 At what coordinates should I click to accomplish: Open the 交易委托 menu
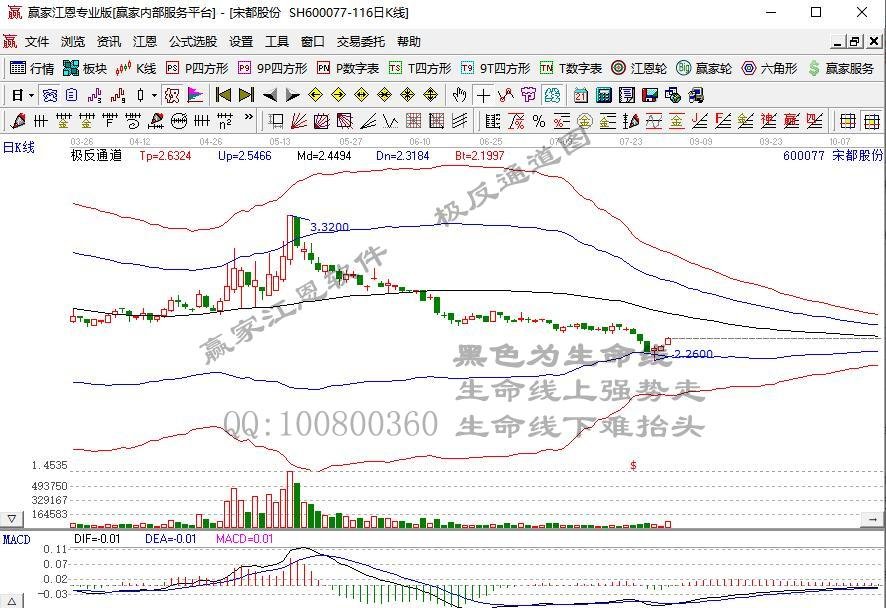(361, 41)
